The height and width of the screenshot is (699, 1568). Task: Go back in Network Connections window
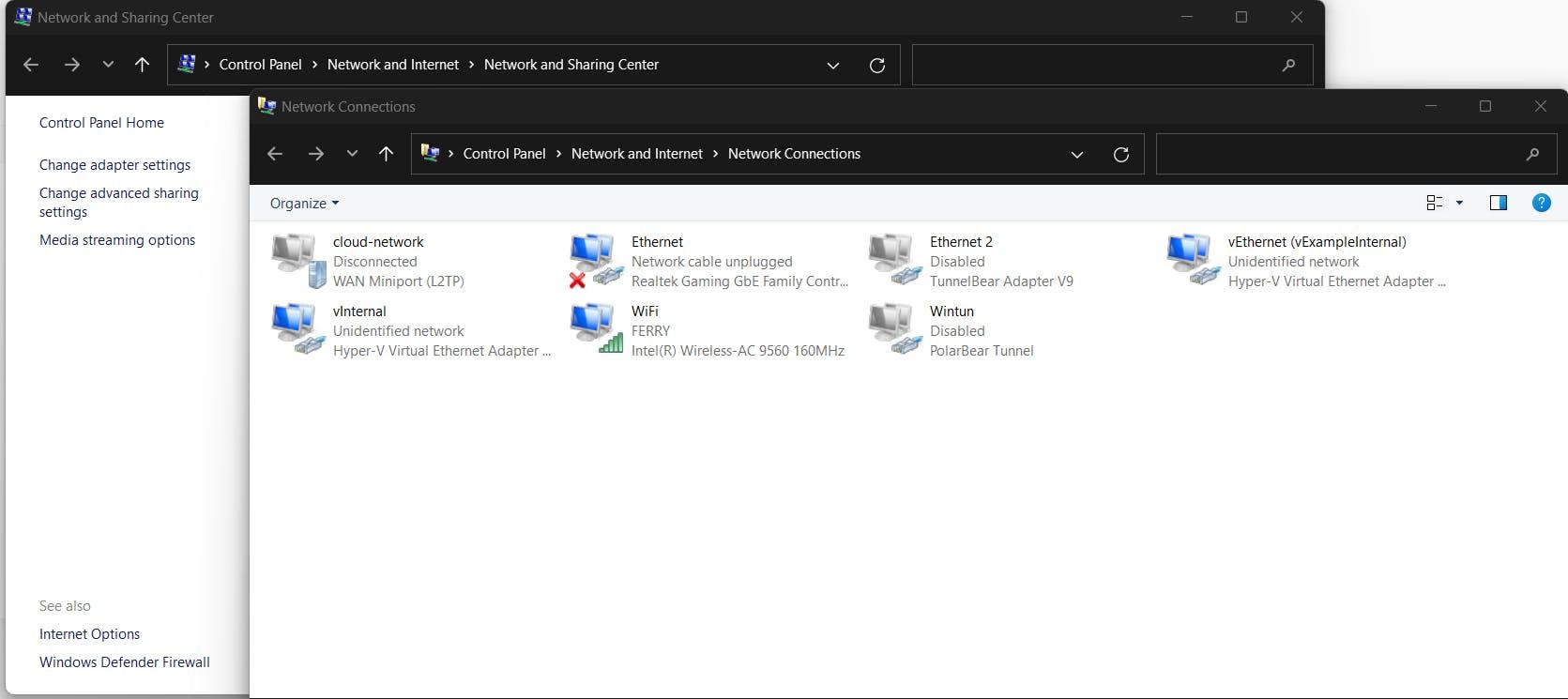coord(275,154)
